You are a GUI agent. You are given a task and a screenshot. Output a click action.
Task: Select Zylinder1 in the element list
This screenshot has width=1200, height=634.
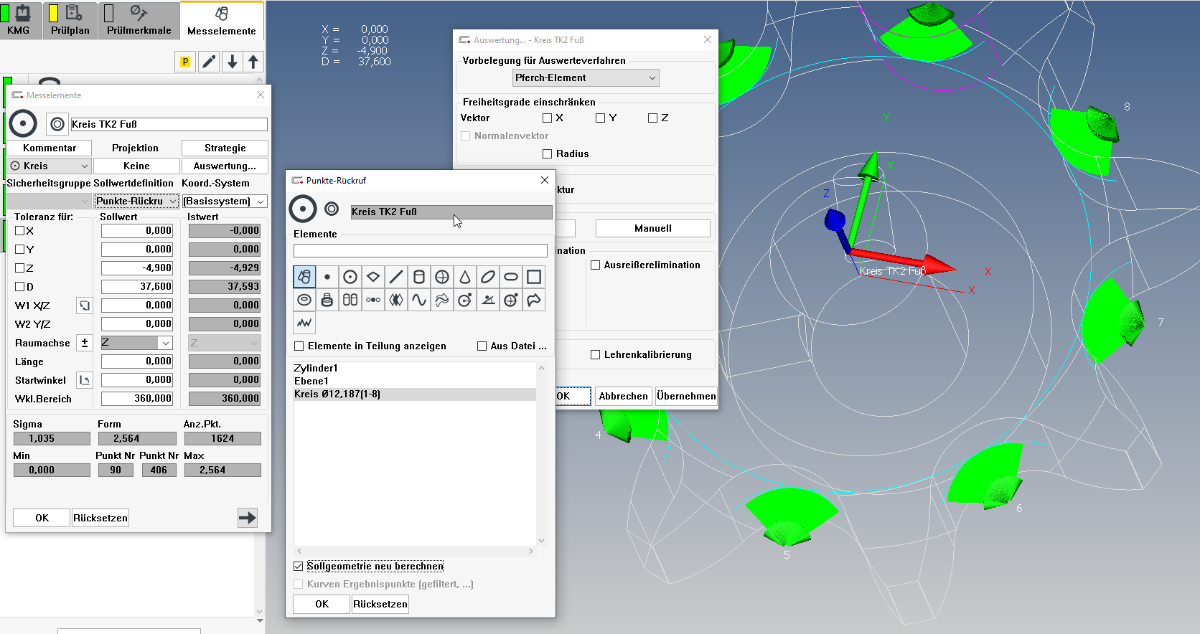click(317, 368)
